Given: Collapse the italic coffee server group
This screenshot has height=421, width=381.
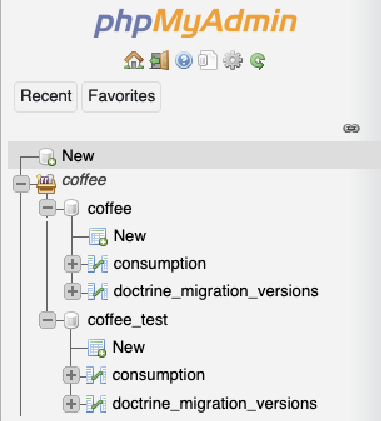Looking at the screenshot, I should pos(21,183).
